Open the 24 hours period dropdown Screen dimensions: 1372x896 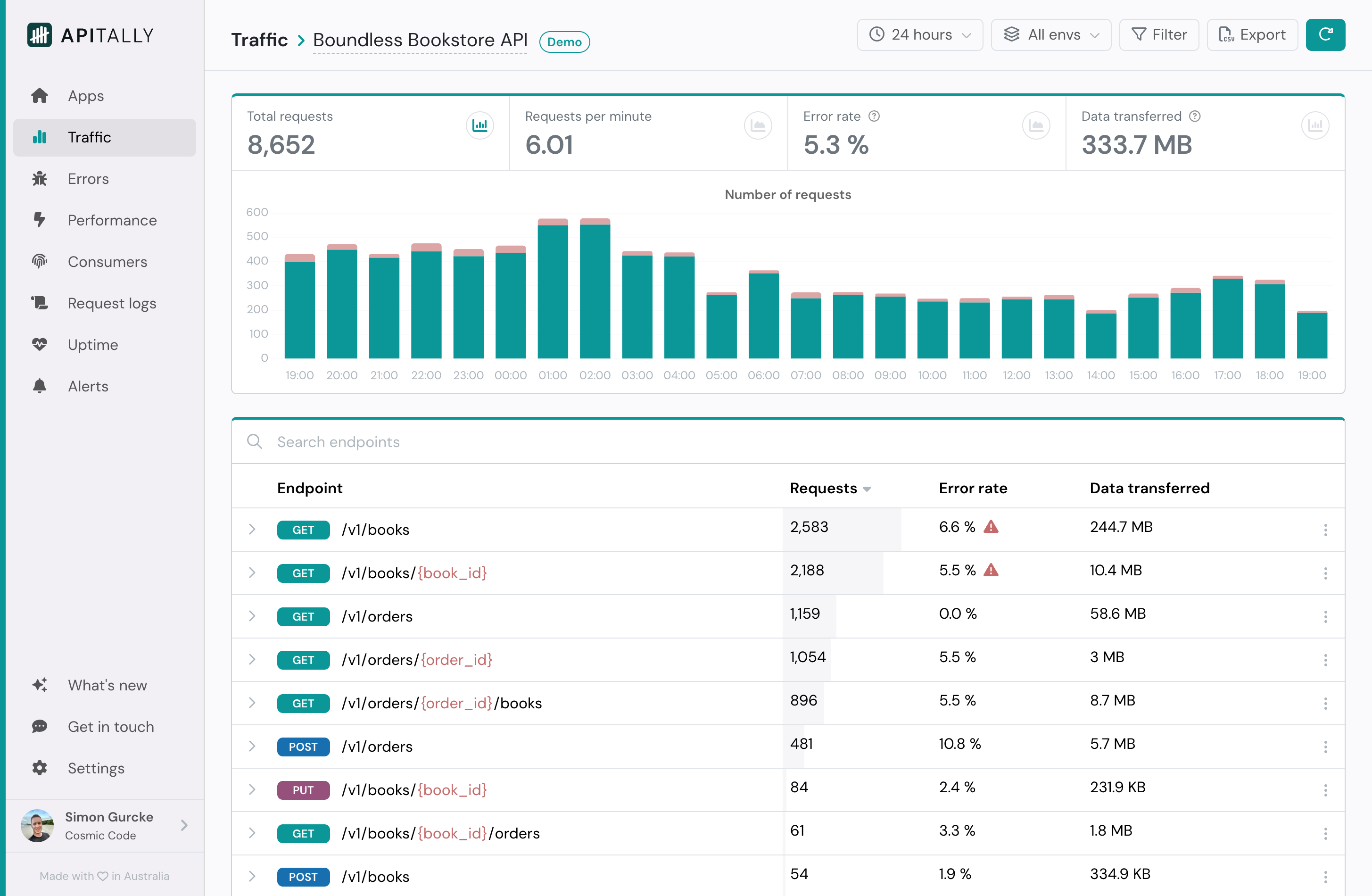coord(919,34)
